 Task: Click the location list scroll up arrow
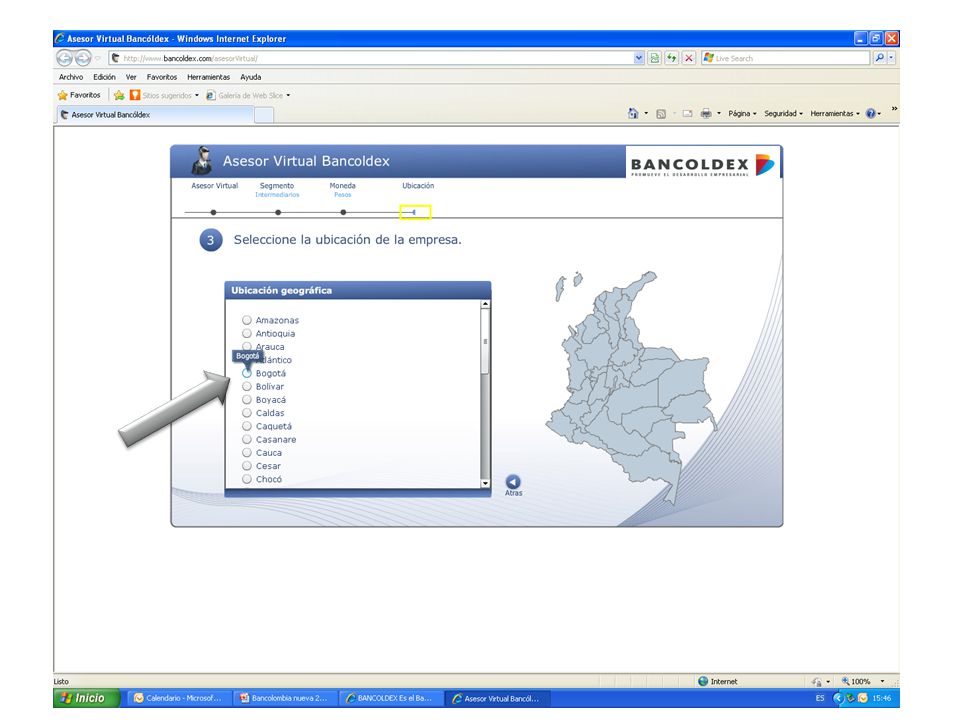coord(486,304)
